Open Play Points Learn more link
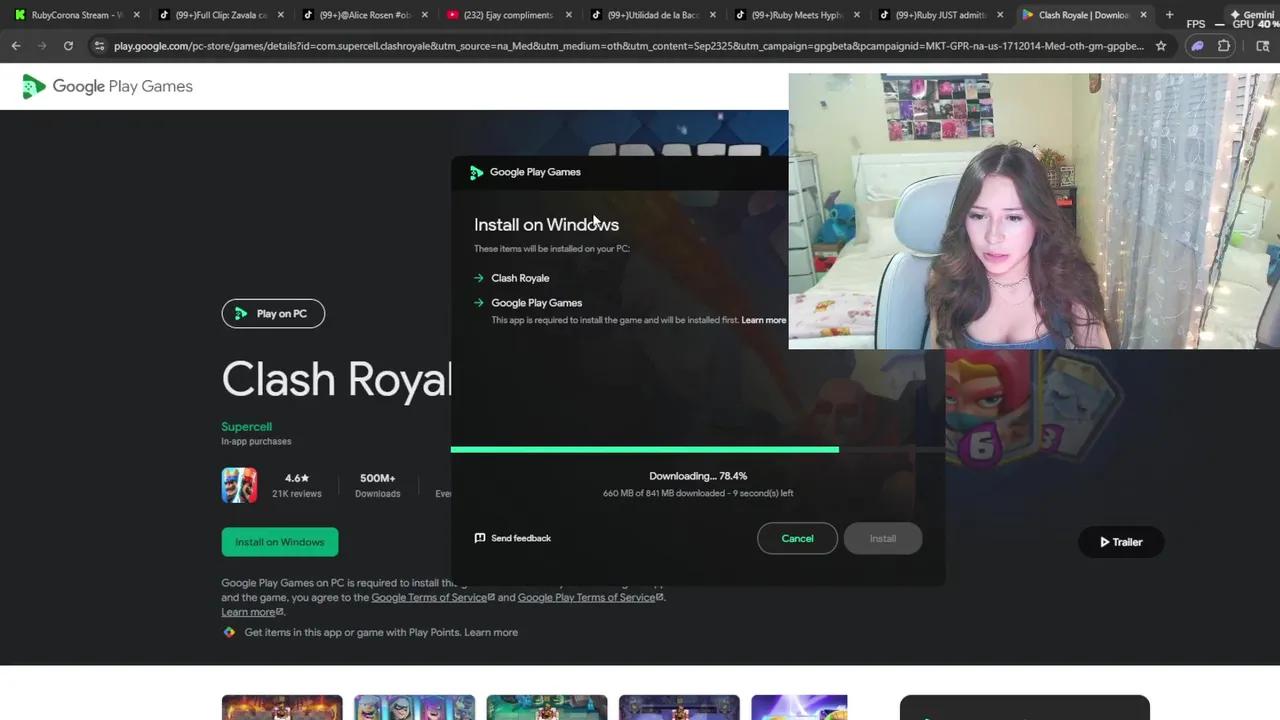1280x720 pixels. tap(491, 632)
